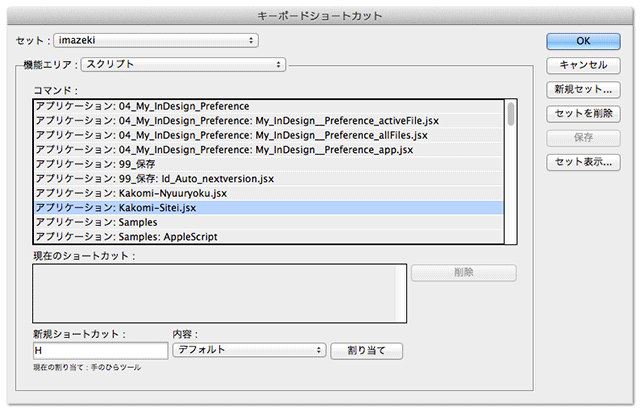Confirm with the OK button
The image size is (640, 412).
(583, 41)
